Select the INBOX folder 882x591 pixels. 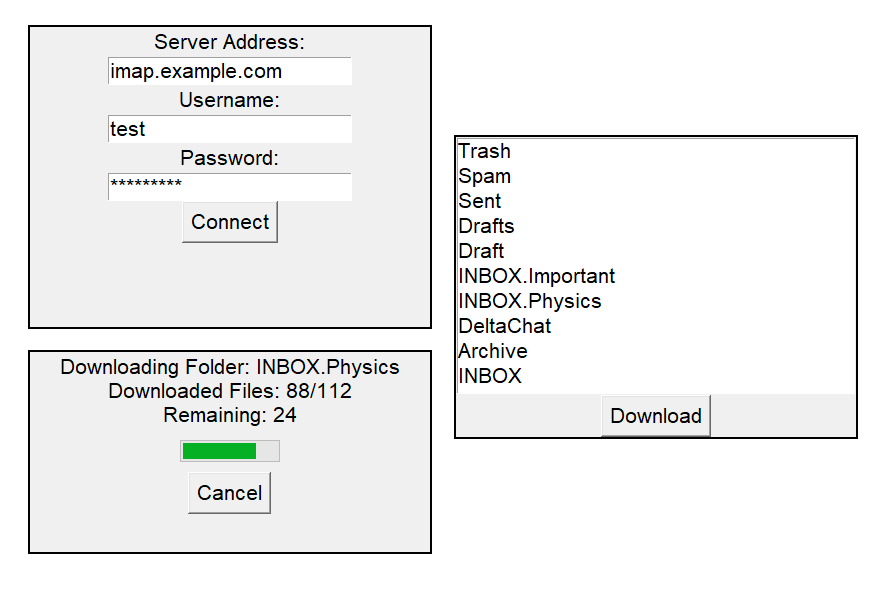(x=490, y=376)
